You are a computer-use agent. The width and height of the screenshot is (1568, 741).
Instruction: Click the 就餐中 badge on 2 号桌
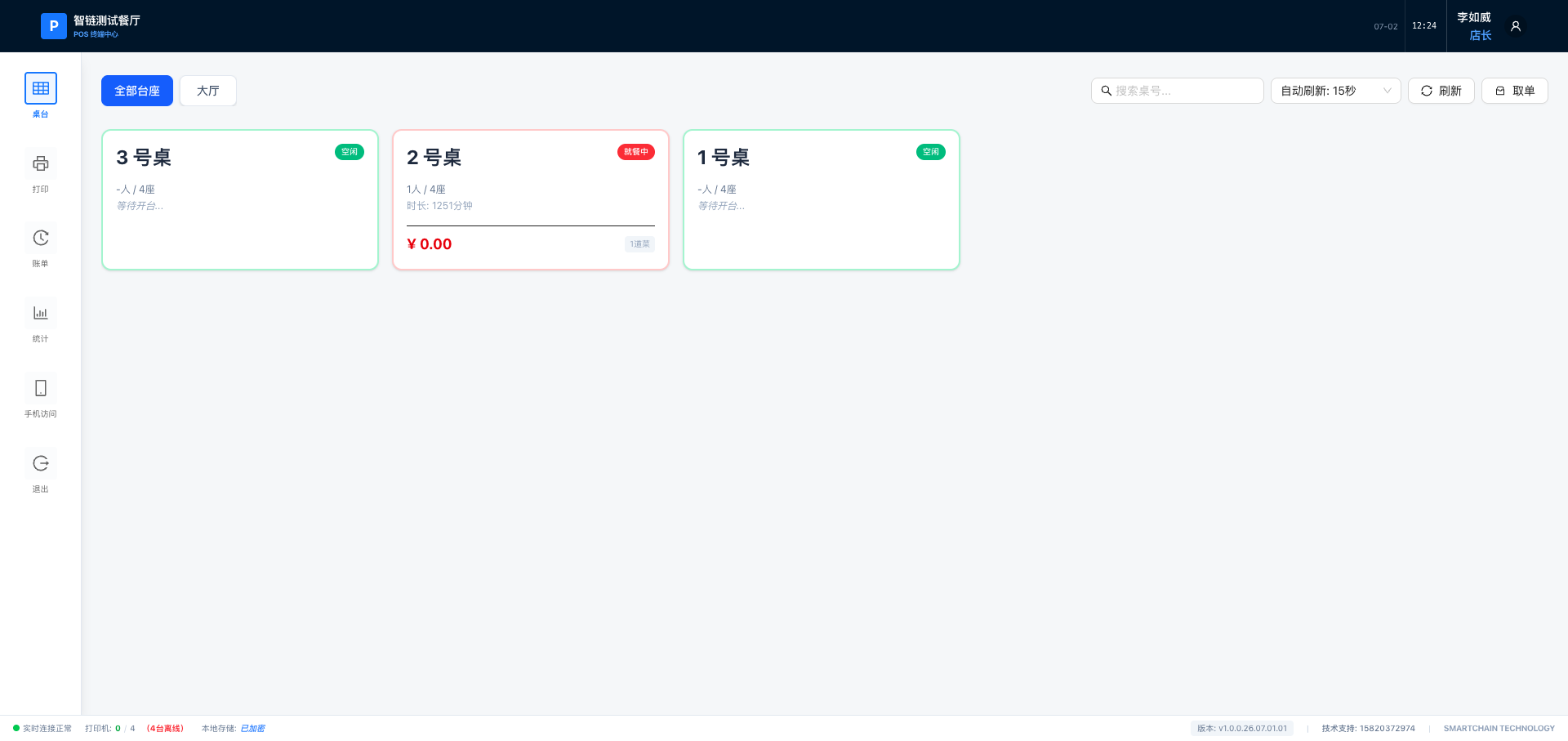click(636, 152)
